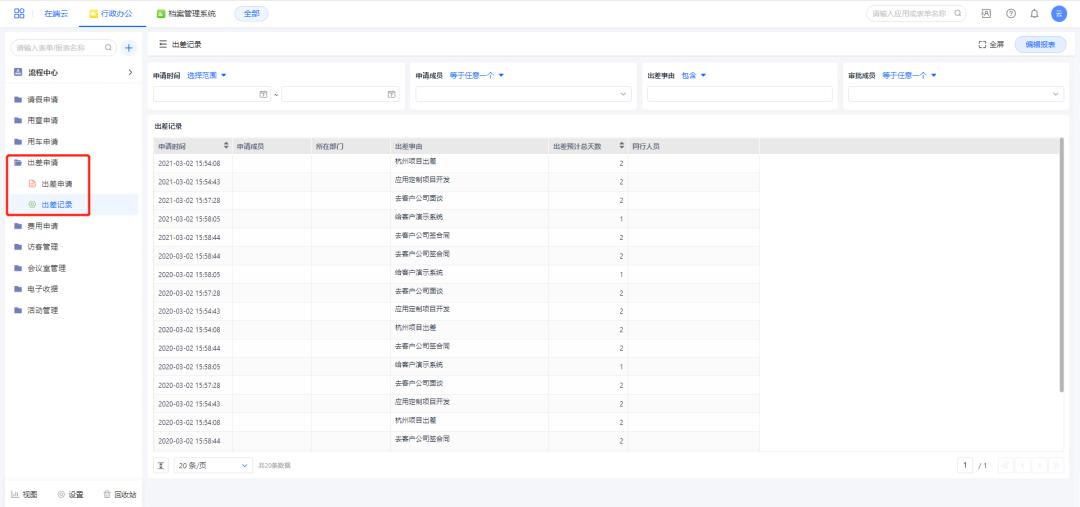Click the 同行人员 column header
1080x507 pixels.
click(x=693, y=146)
